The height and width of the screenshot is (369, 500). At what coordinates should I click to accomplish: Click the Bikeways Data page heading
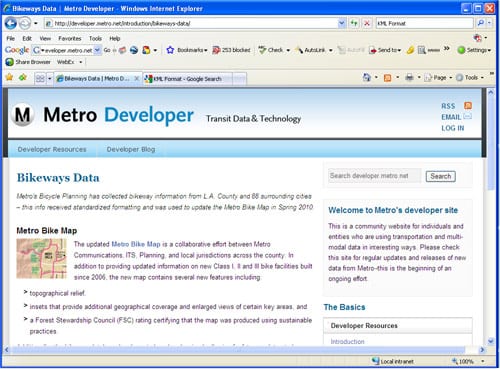pyautogui.click(x=58, y=178)
